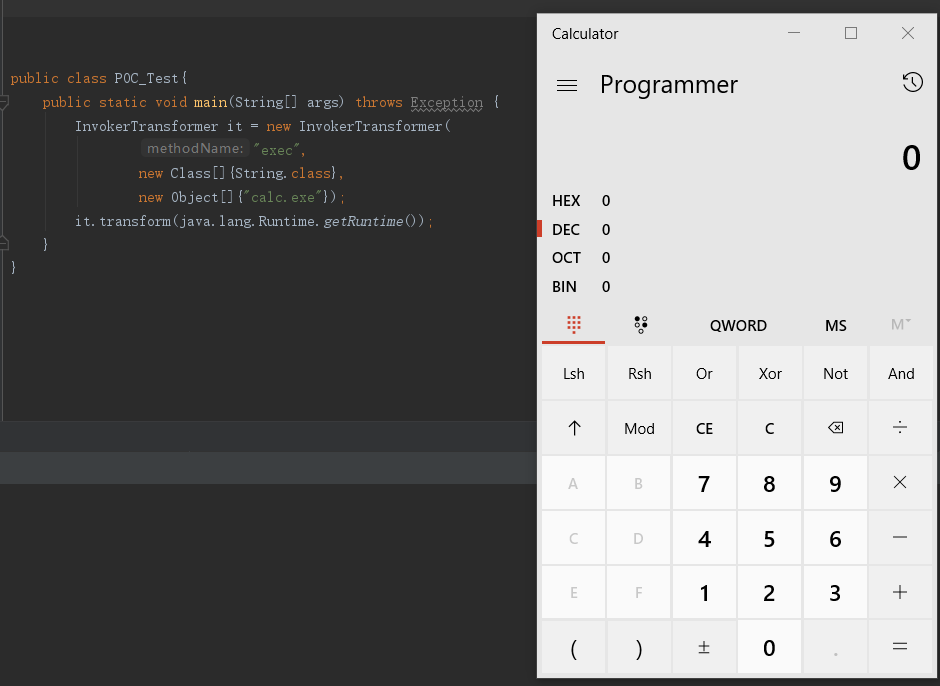Screen dimensions: 940x686
Task: Select the DEC number base
Action: [581, 230]
